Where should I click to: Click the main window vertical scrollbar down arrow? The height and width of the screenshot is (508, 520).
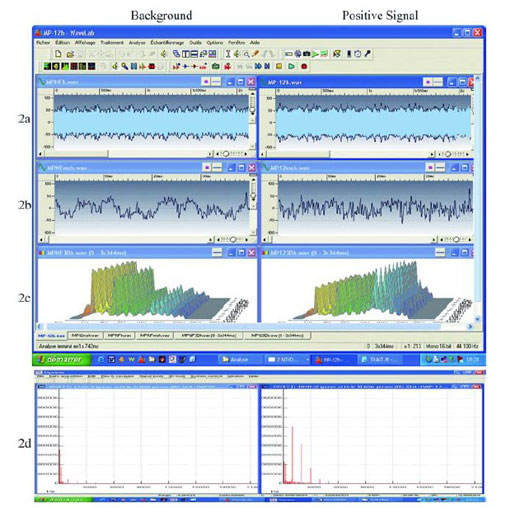477,319
